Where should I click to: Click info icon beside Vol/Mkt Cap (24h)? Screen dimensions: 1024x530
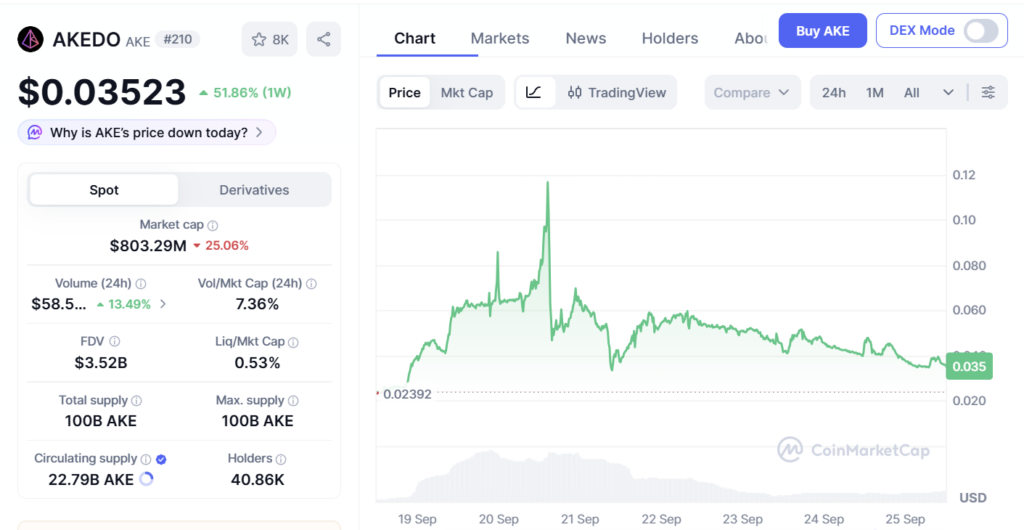(x=312, y=284)
